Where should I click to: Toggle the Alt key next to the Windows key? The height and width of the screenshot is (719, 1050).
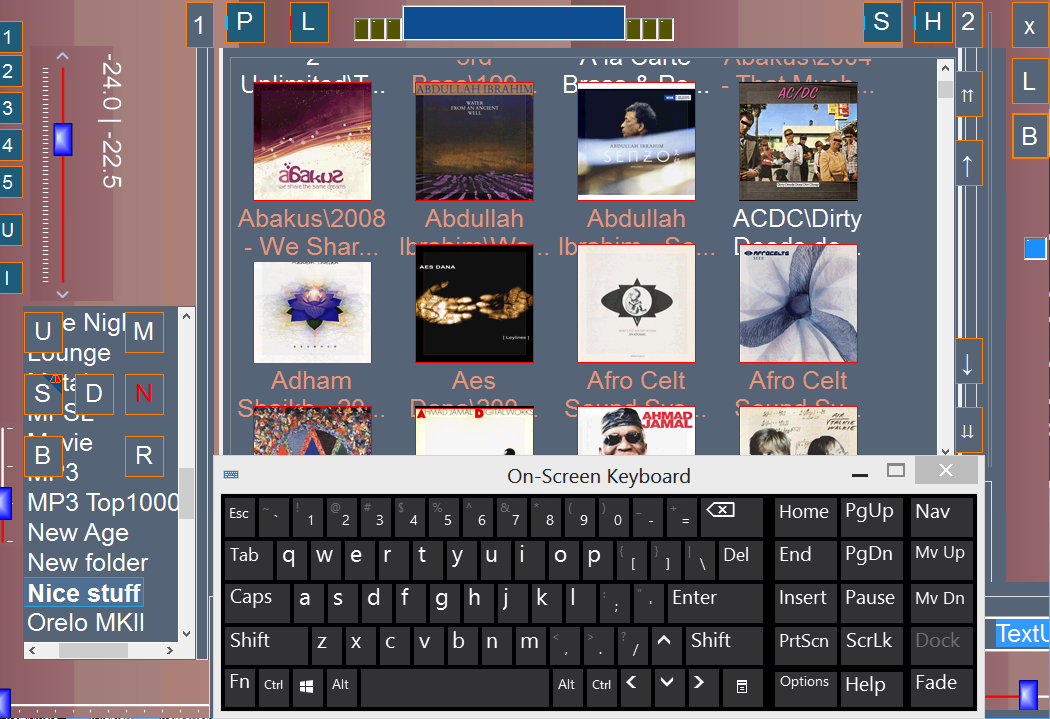[x=340, y=687]
